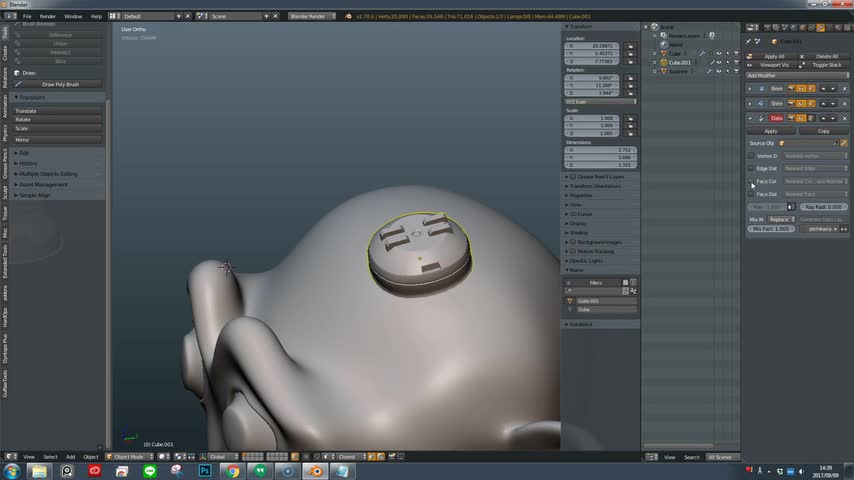Open the LINE app from the taskbar
854x480 pixels.
(x=150, y=471)
